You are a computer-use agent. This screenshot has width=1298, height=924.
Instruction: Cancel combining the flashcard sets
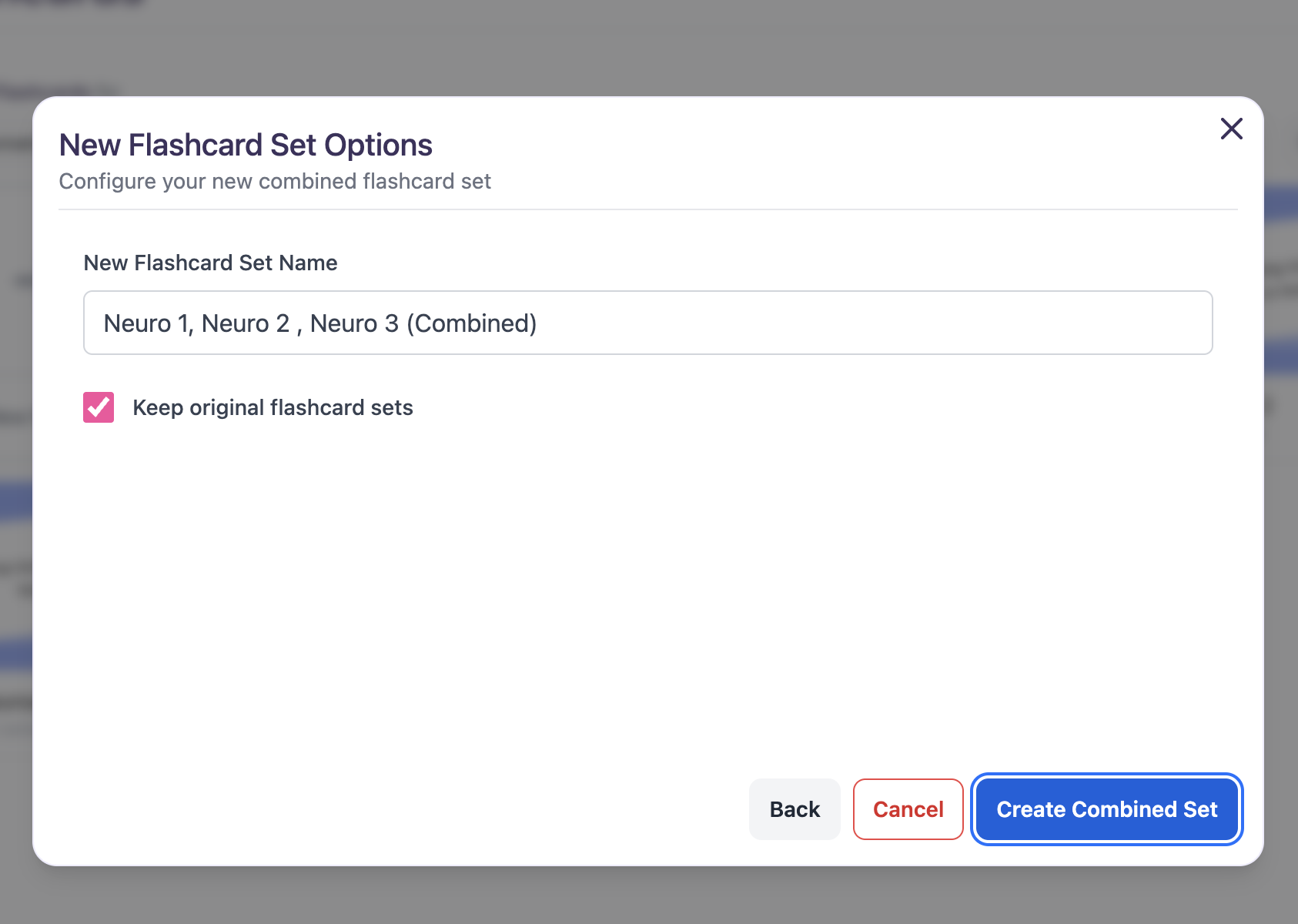[908, 809]
